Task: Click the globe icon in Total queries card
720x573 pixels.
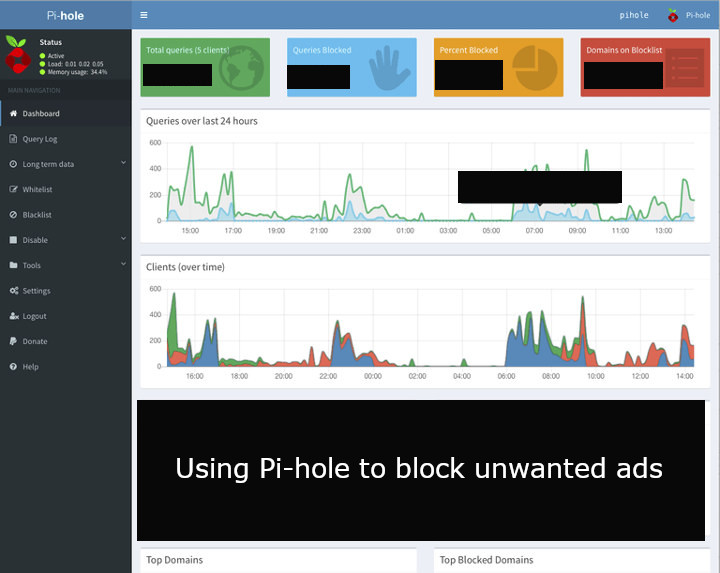Action: 241,68
